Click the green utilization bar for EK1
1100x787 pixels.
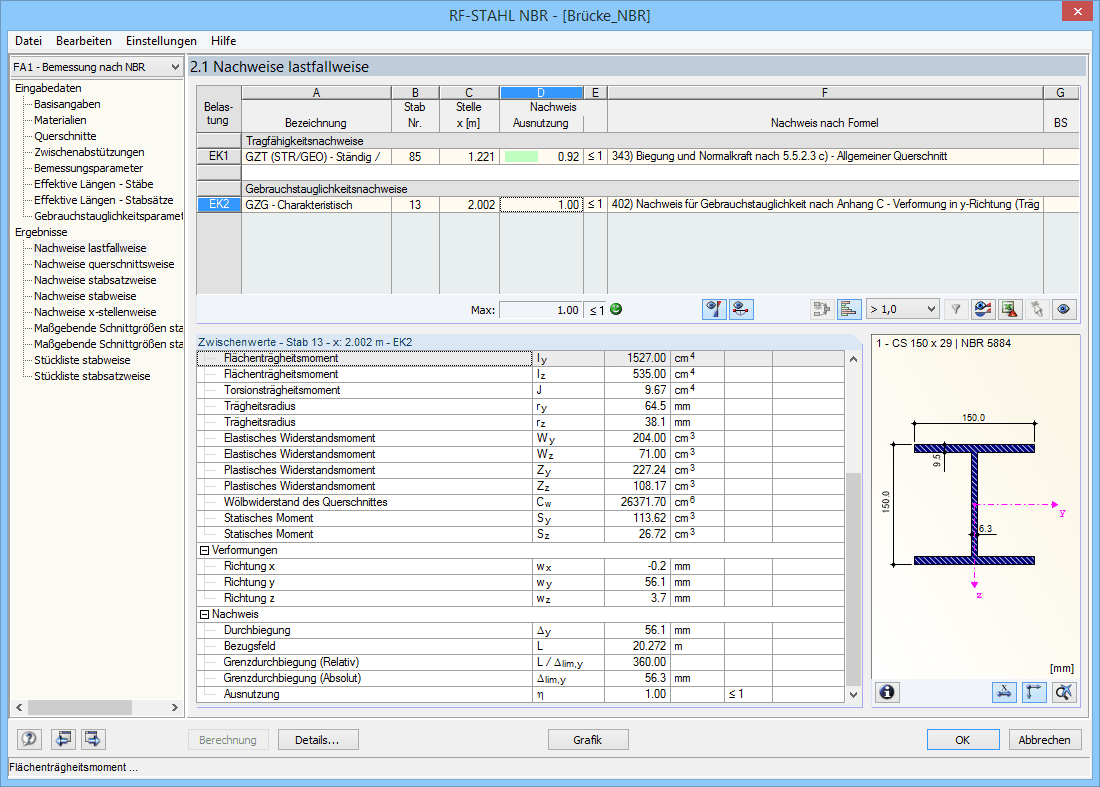pos(521,157)
